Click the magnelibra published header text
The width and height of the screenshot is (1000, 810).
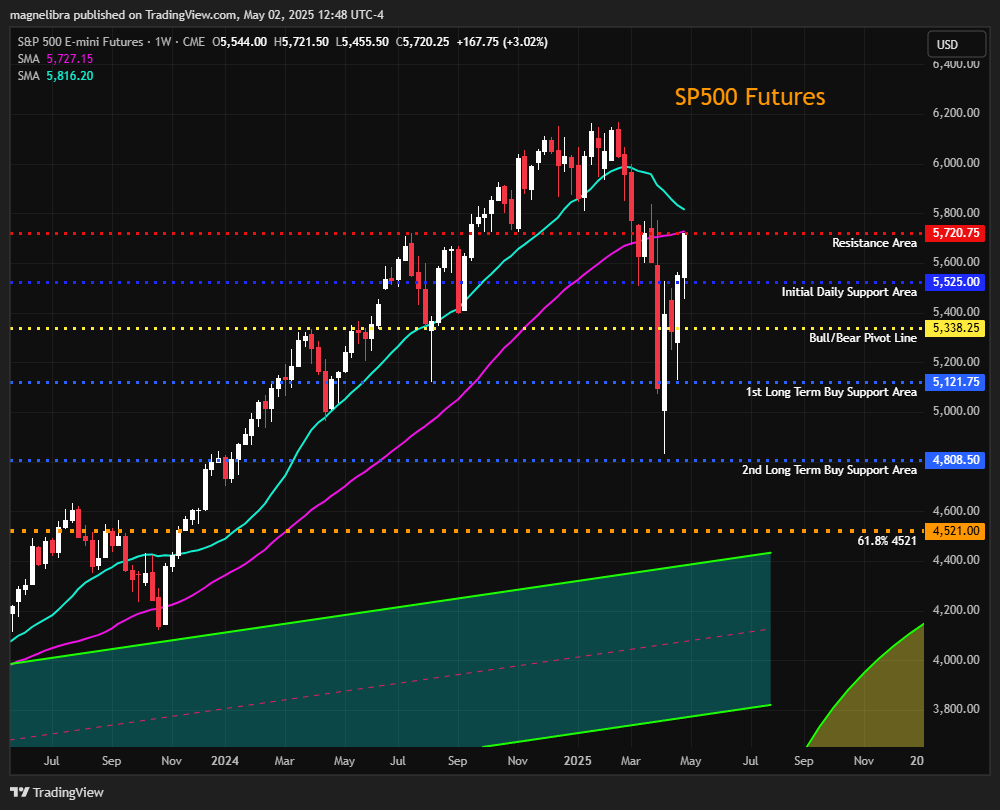coord(197,15)
